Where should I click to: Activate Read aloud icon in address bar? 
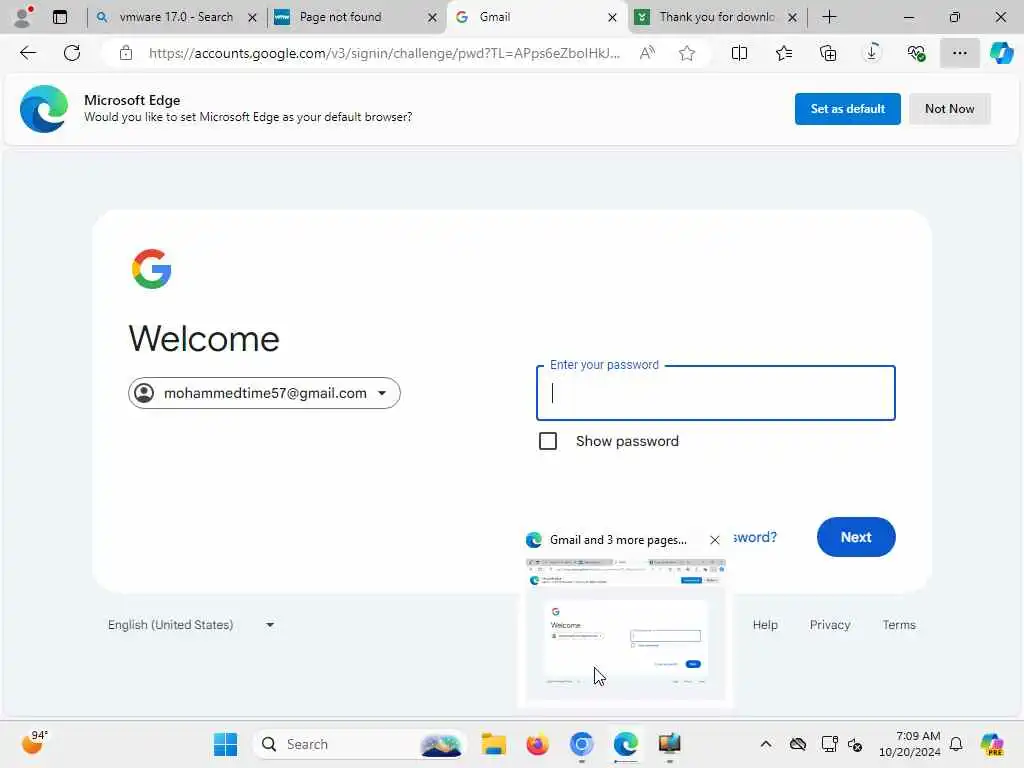click(x=647, y=53)
